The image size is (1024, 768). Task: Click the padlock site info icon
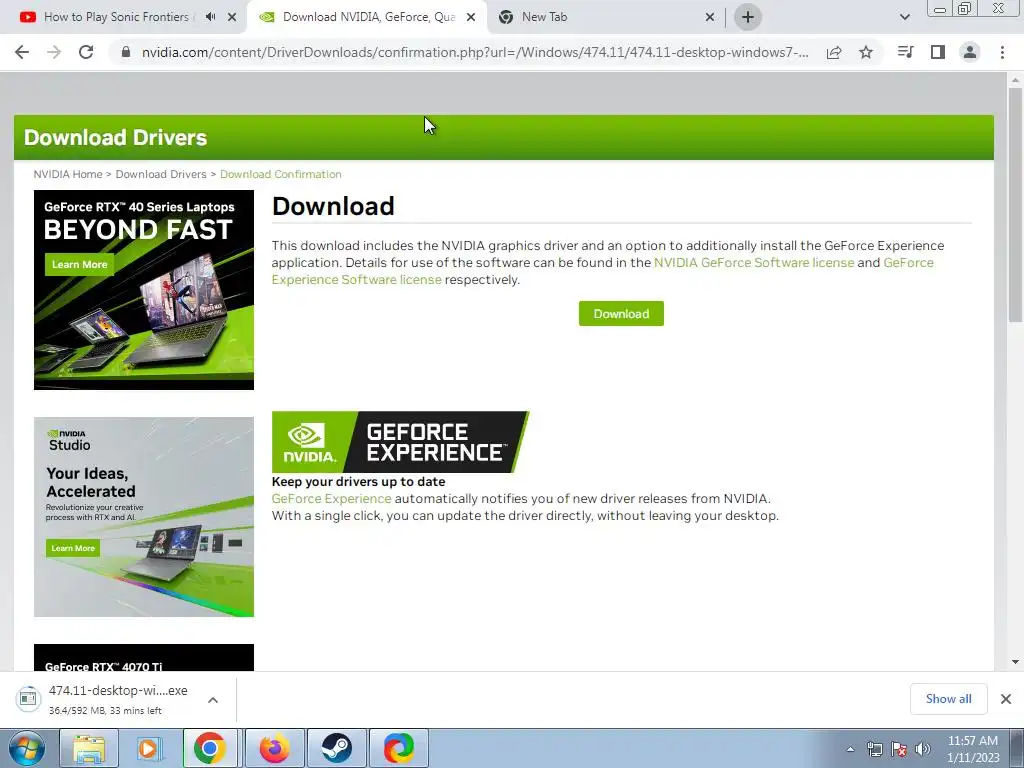tap(126, 52)
